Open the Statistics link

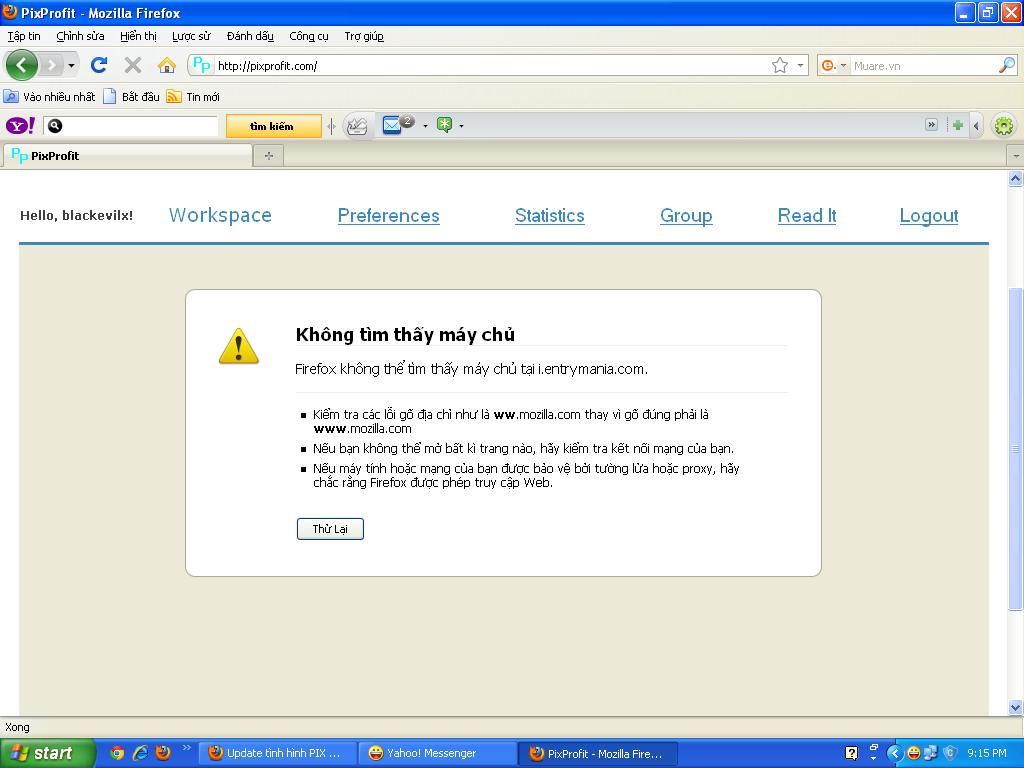point(549,215)
